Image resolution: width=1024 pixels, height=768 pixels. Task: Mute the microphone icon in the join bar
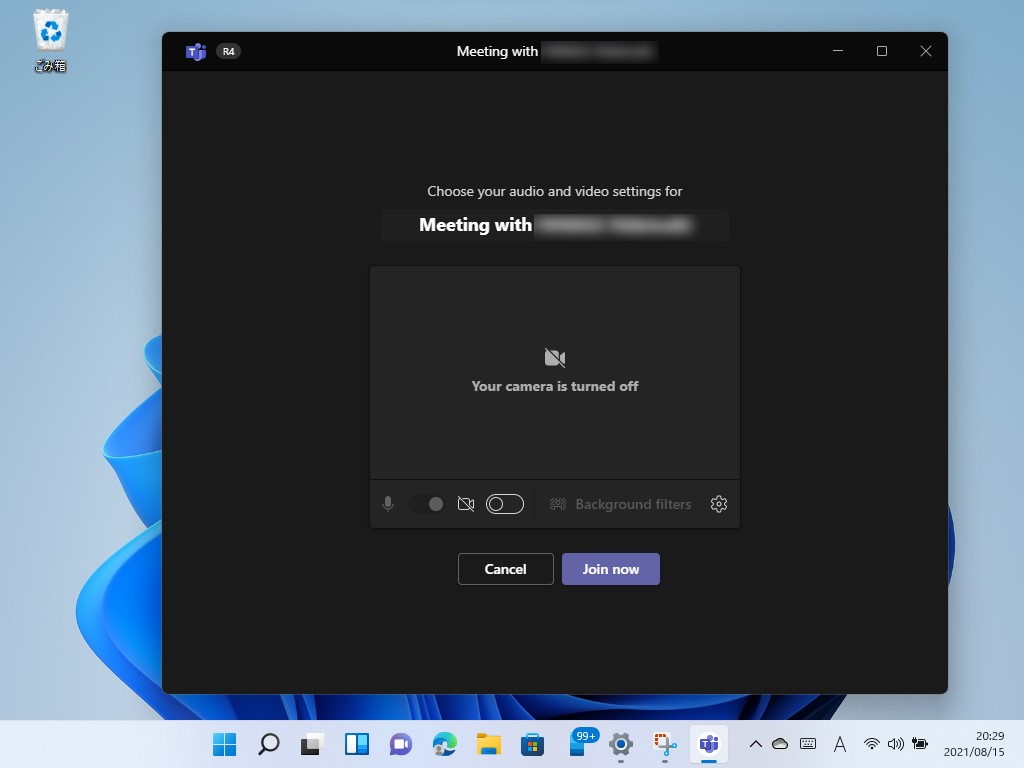click(x=388, y=503)
